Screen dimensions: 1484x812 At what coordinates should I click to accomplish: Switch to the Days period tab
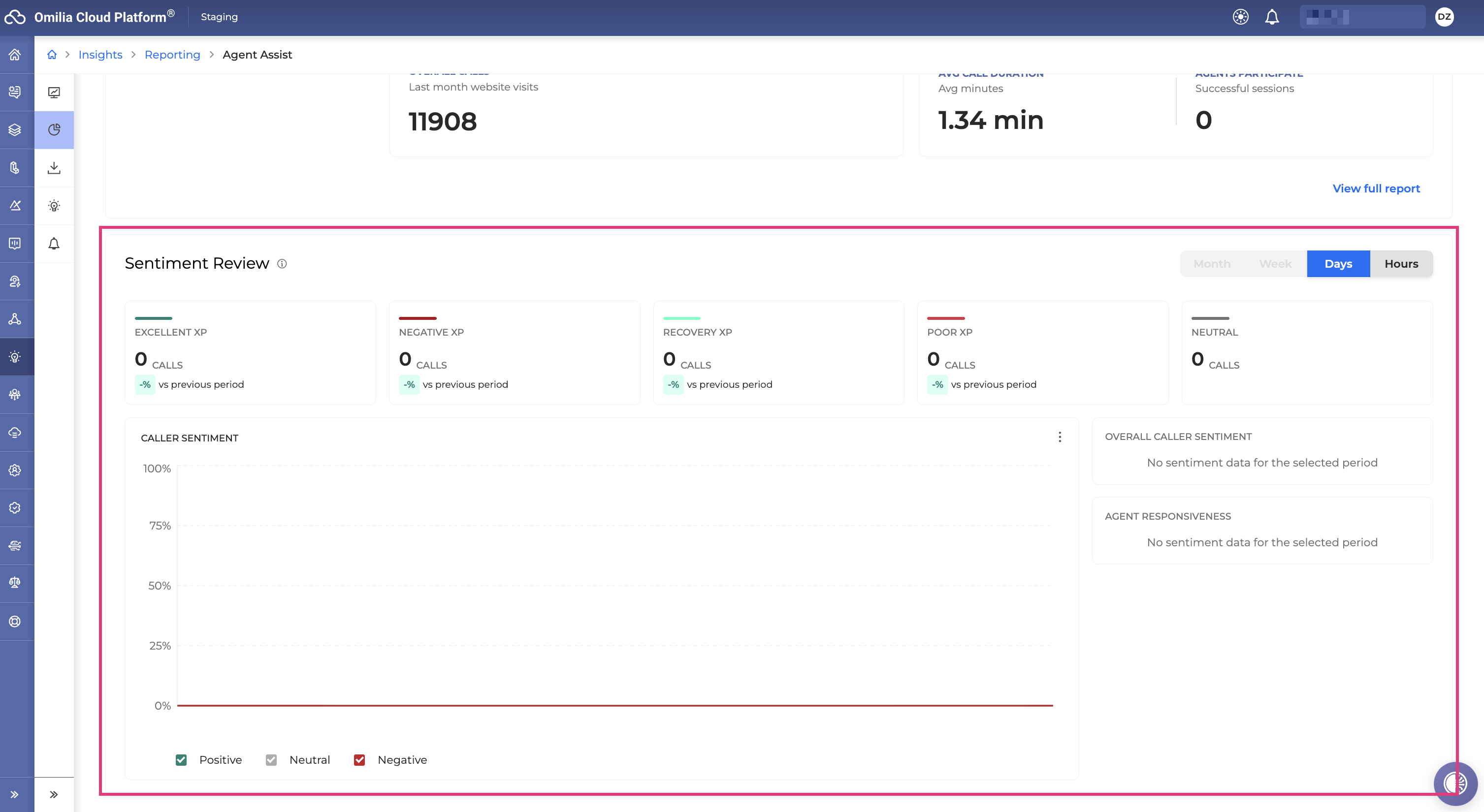pos(1338,264)
